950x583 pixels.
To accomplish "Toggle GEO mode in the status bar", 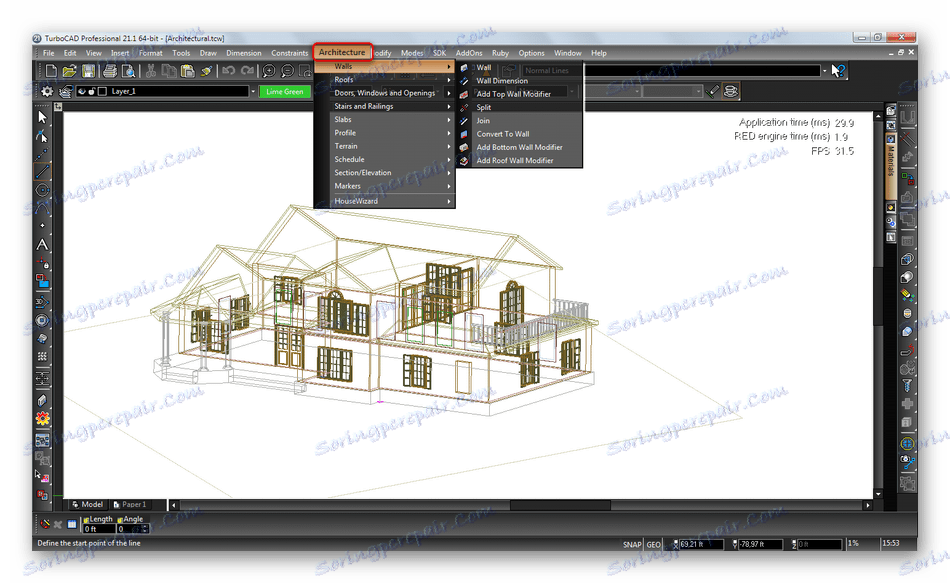I will [x=654, y=544].
